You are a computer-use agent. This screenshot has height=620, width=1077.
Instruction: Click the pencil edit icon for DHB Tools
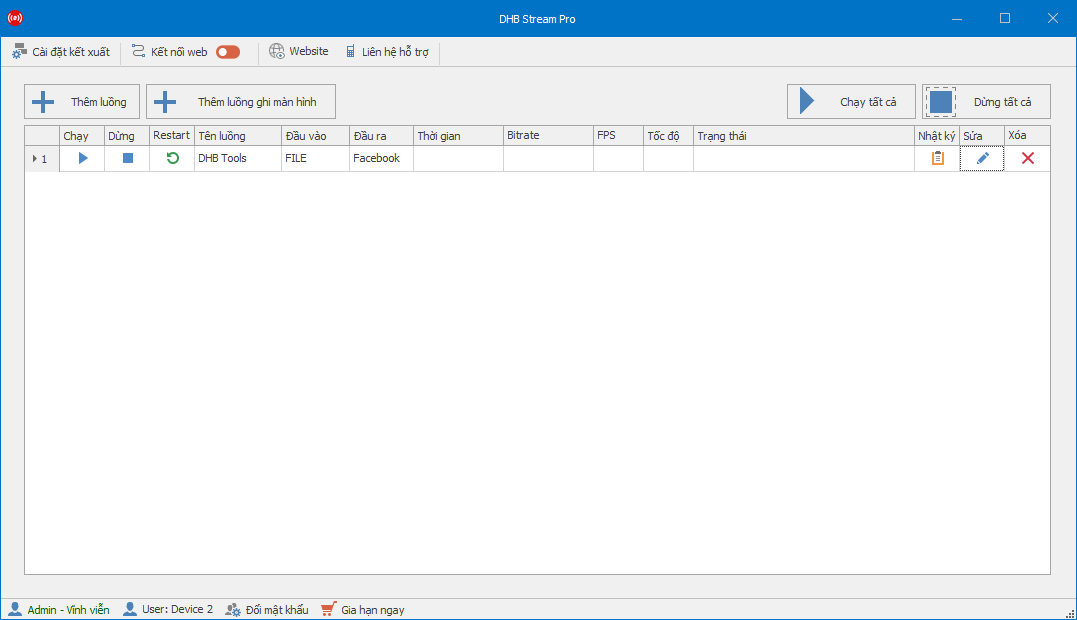pyautogui.click(x=982, y=158)
